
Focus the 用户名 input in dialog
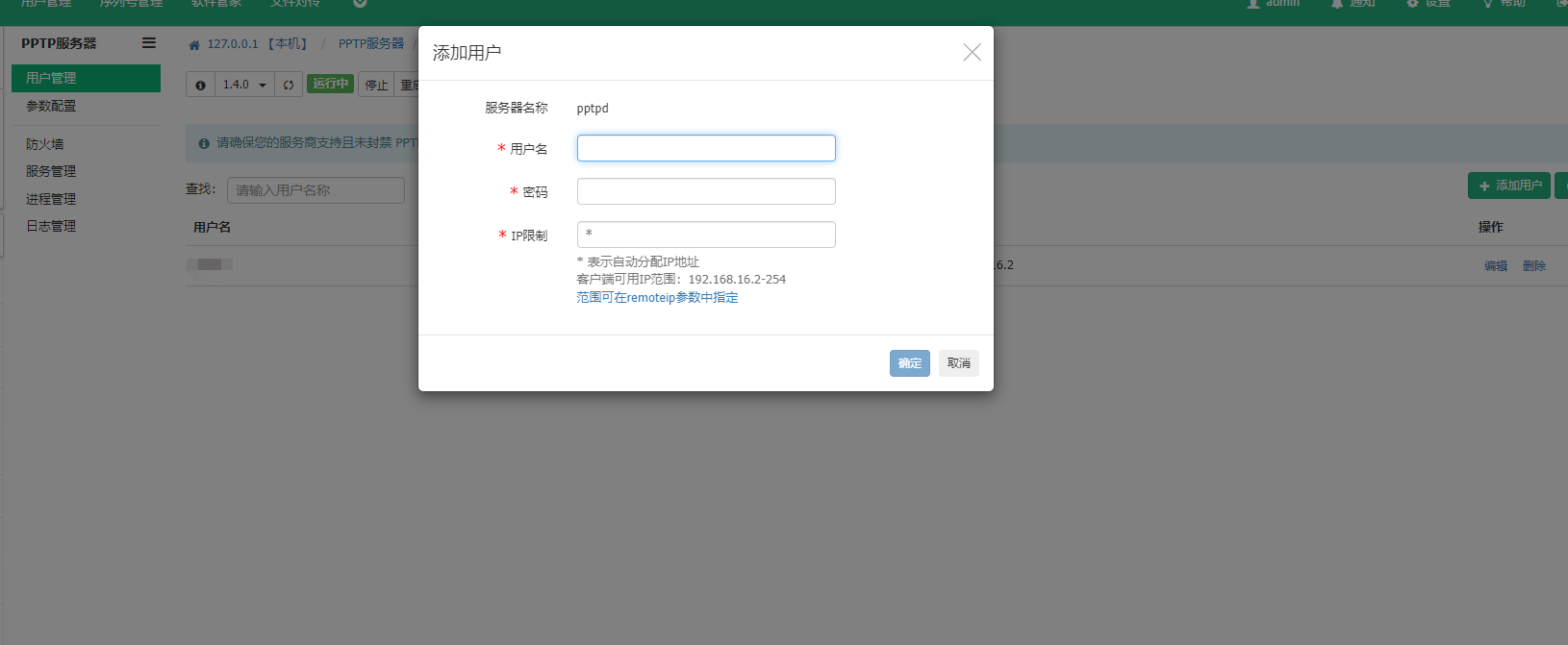pyautogui.click(x=706, y=148)
